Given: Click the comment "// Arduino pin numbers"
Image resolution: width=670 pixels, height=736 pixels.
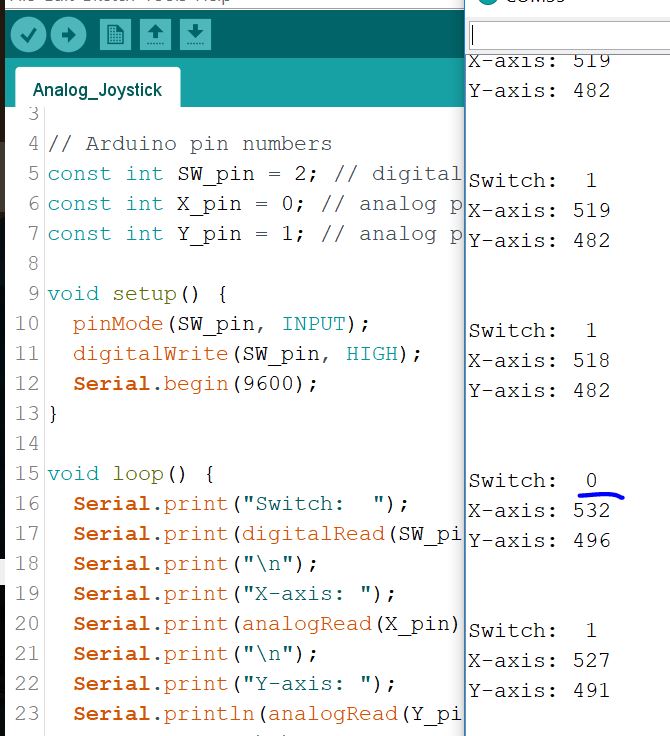Looking at the screenshot, I should (189, 143).
